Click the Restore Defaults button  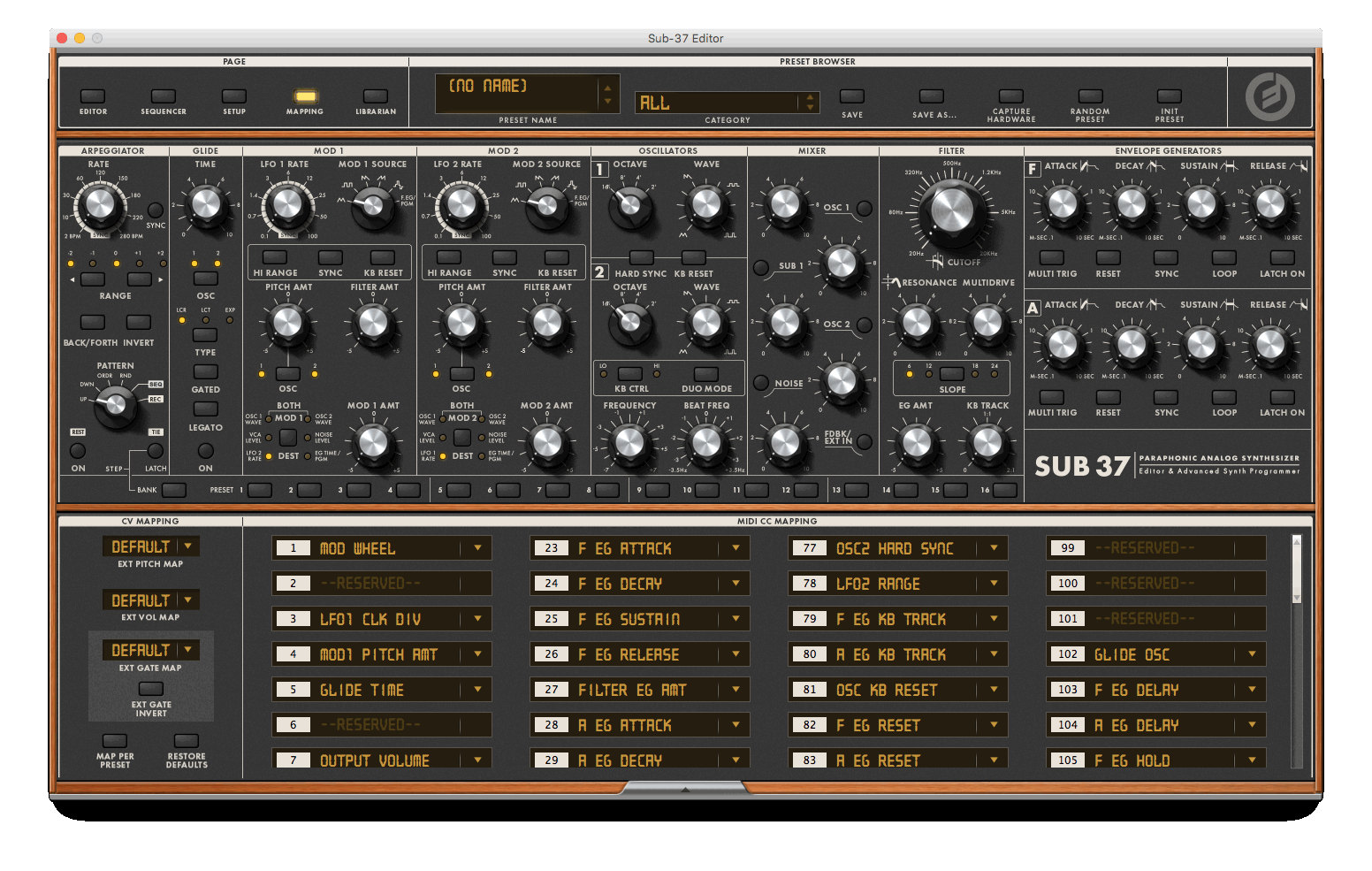pyautogui.click(x=187, y=741)
